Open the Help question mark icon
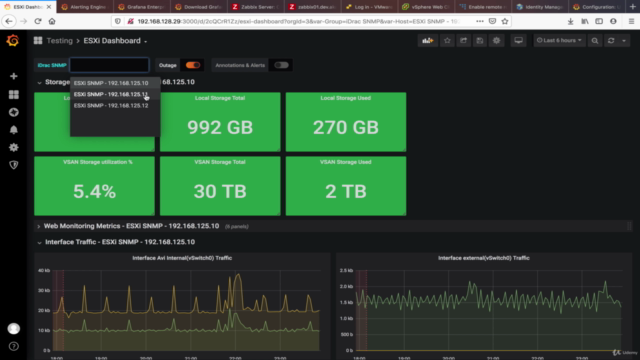Viewport: 640px width, 360px height. pos(13,346)
